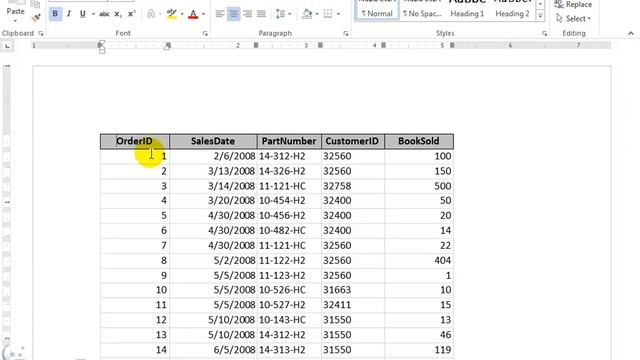Open line and paragraph spacing menu
The image size is (640, 360).
[x=283, y=14]
